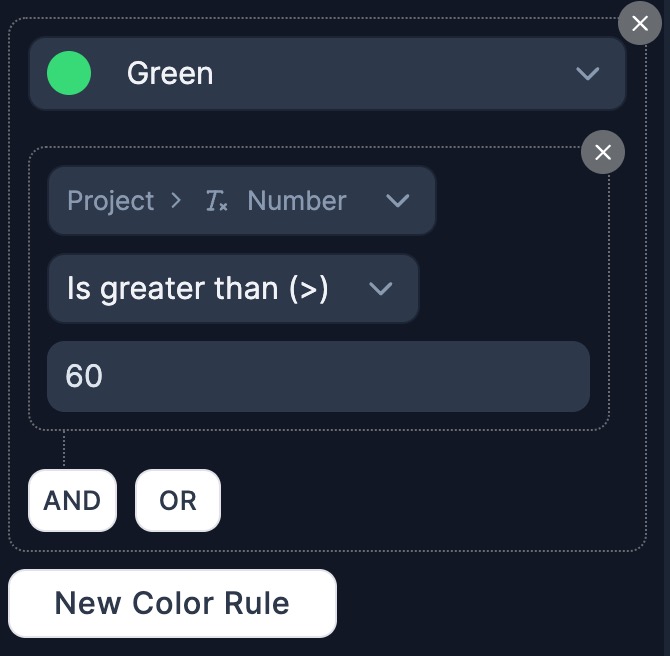Focus the value field containing 60

tap(318, 376)
